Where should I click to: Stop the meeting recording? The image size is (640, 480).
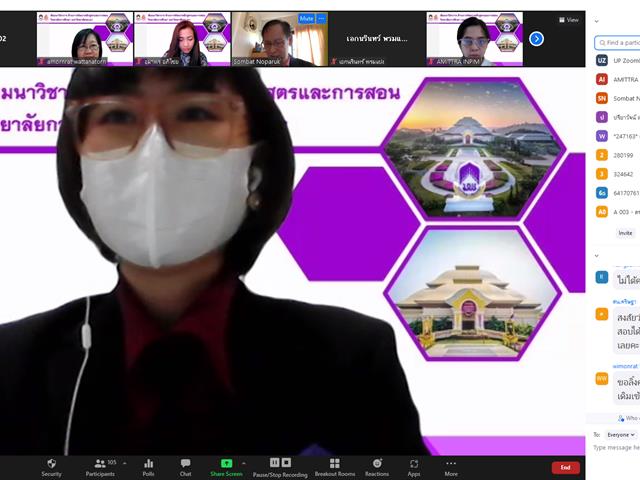[287, 462]
